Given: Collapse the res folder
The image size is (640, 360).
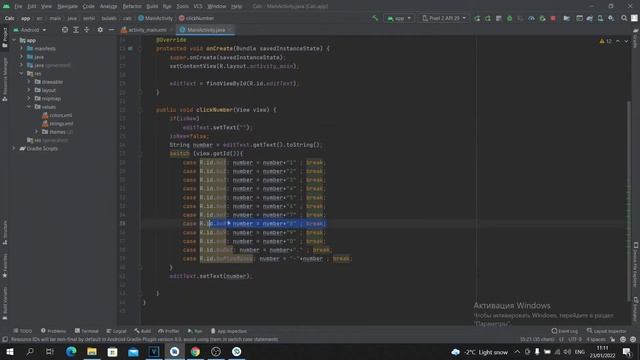Looking at the screenshot, I should point(21,73).
